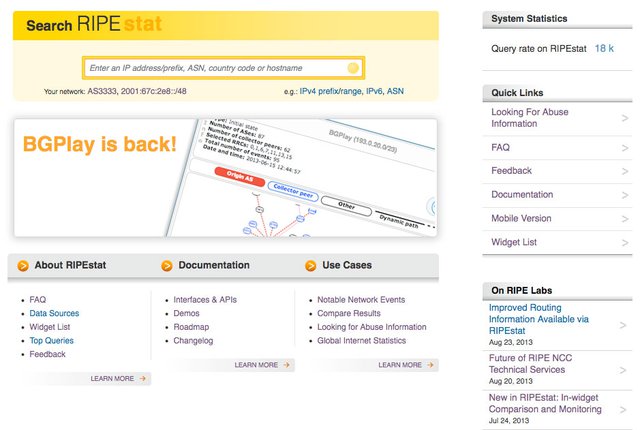
Task: Open Top Queries link
Action: click(x=51, y=341)
